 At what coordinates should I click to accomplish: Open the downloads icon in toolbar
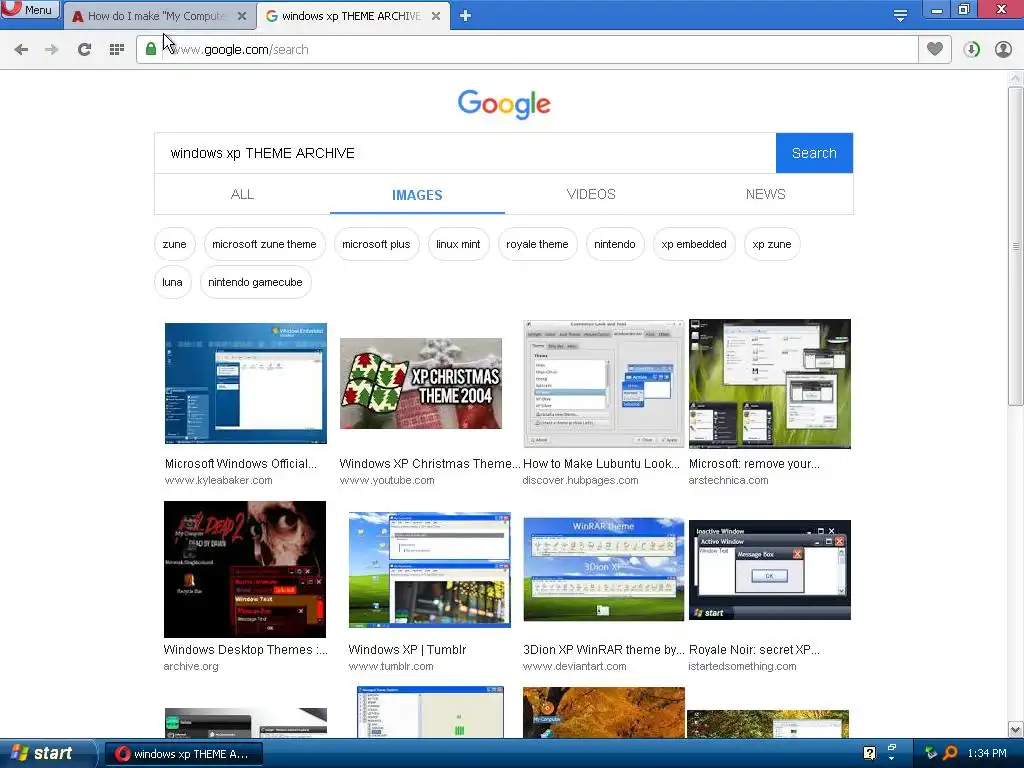971,50
